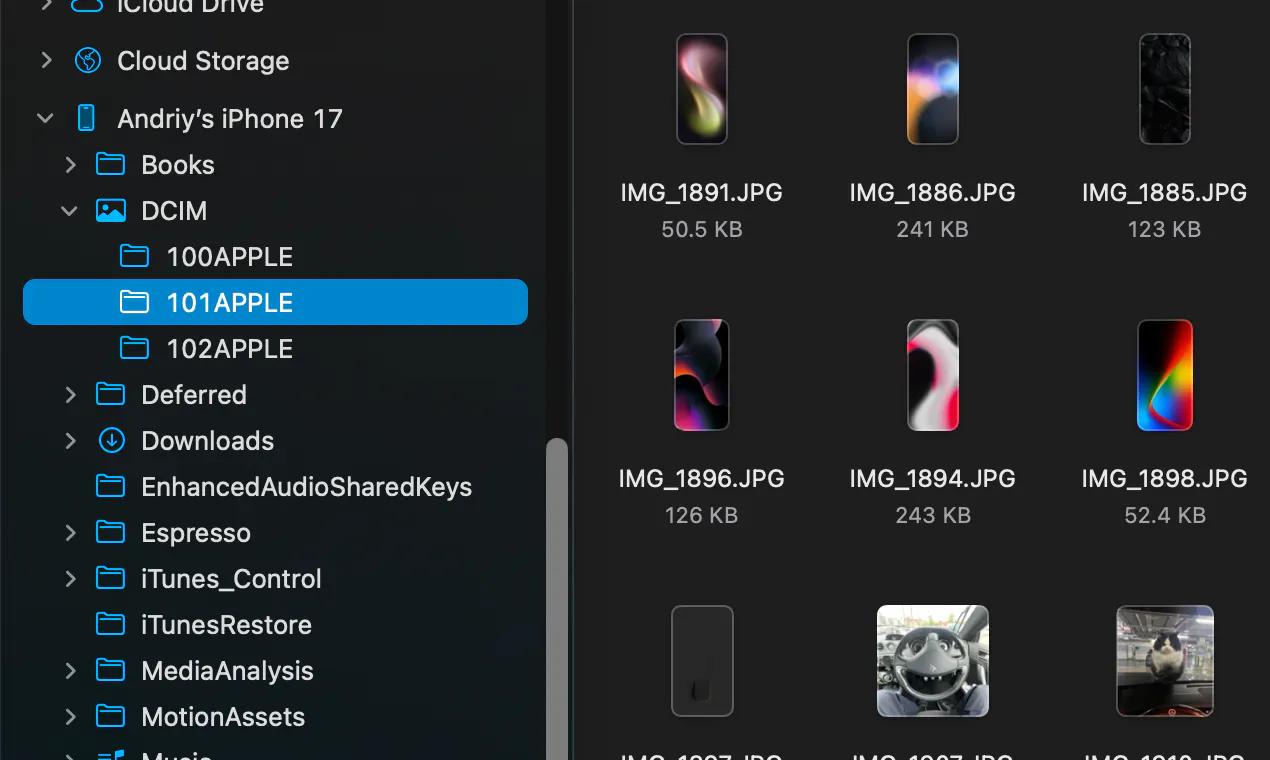Expand the iTunes_Control folder chevron
The width and height of the screenshot is (1270, 760).
(x=70, y=579)
